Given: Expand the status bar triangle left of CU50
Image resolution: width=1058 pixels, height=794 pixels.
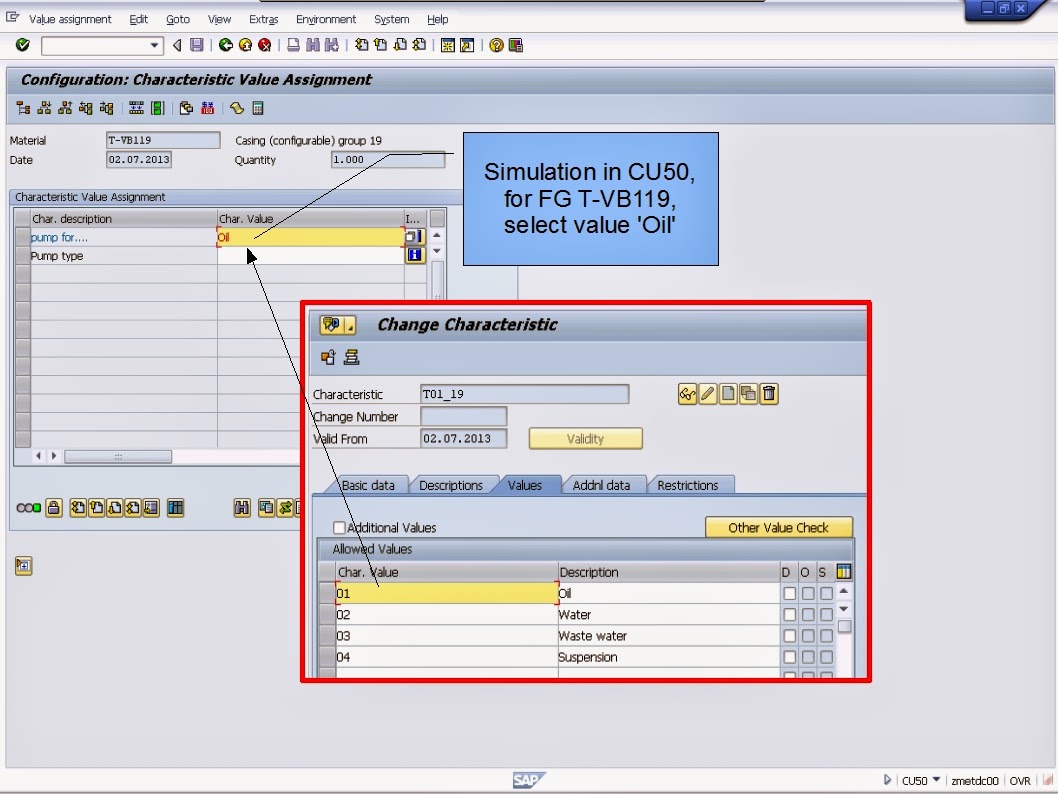Looking at the screenshot, I should [887, 780].
